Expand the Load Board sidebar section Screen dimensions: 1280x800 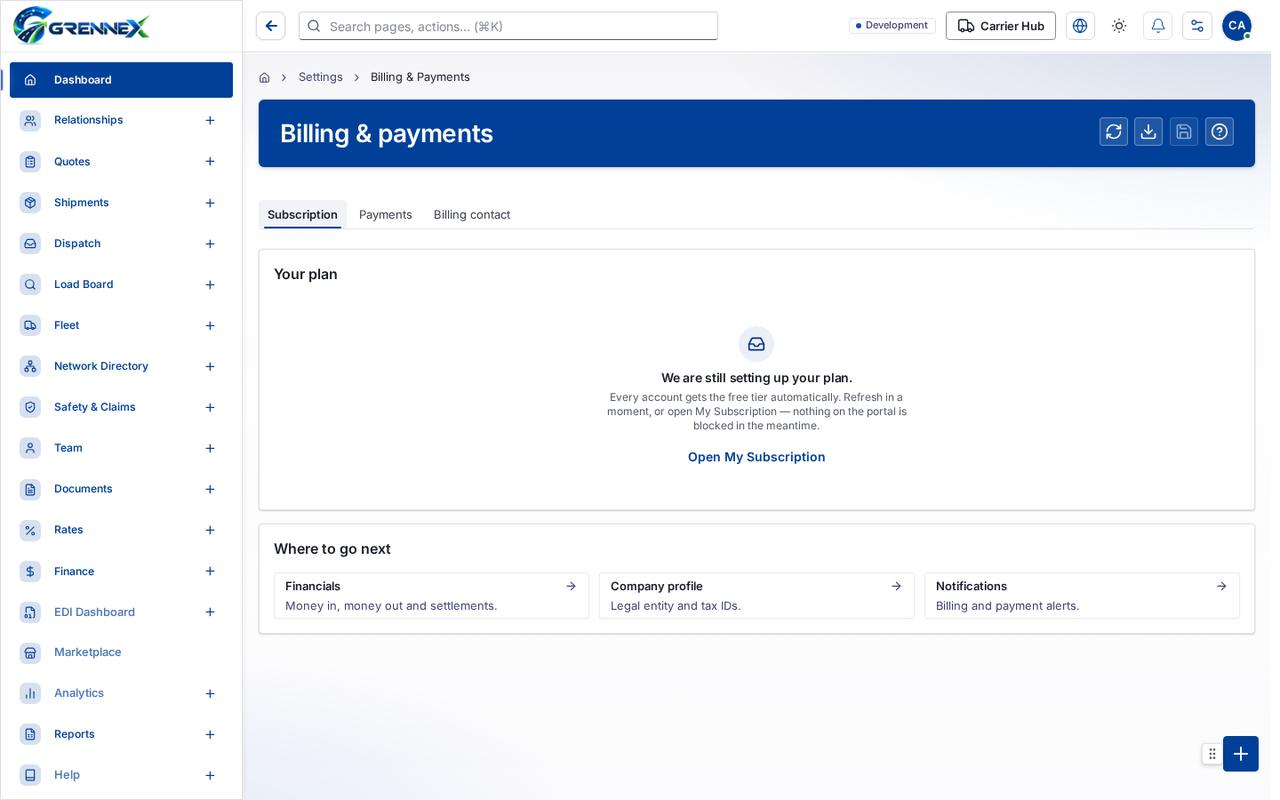click(x=210, y=285)
